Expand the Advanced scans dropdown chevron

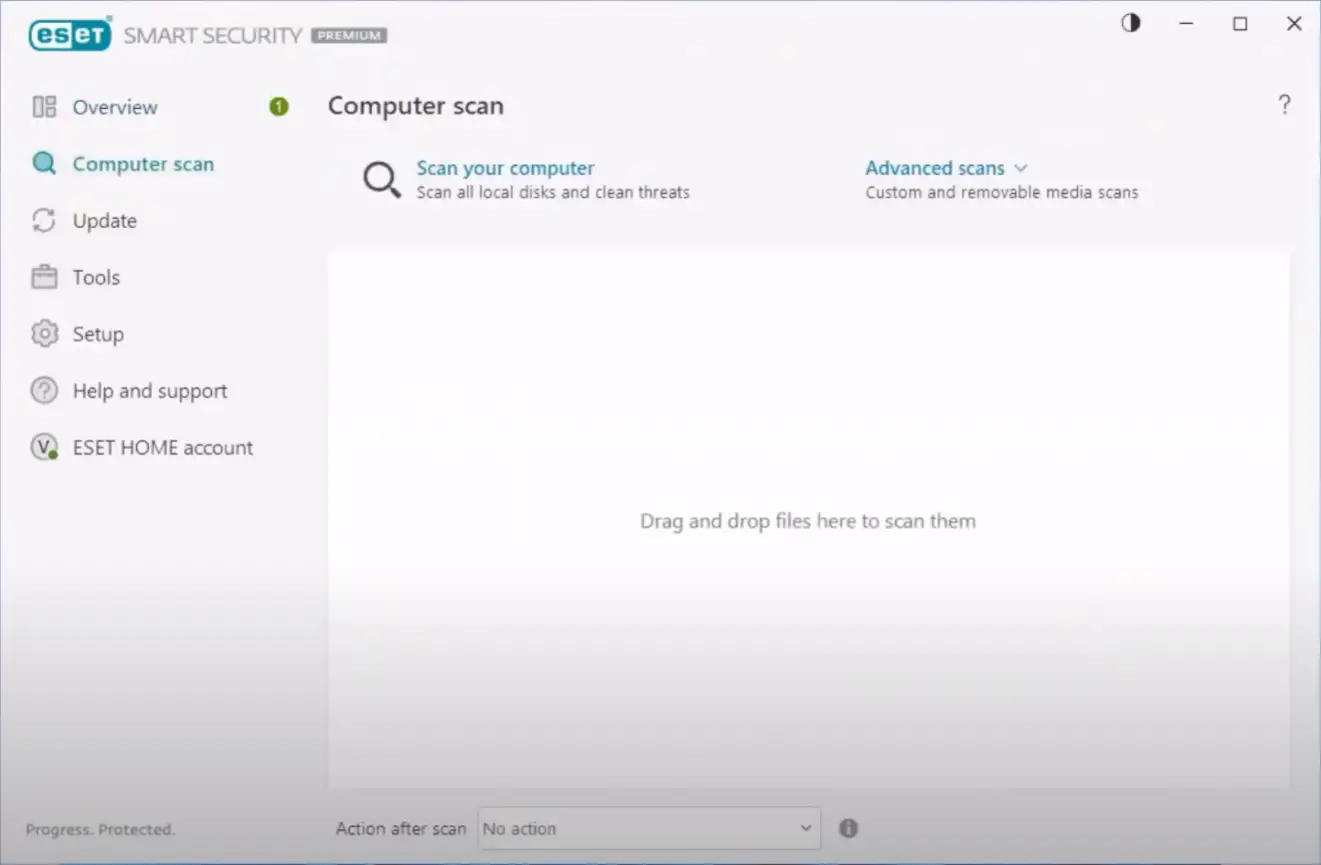point(1020,168)
